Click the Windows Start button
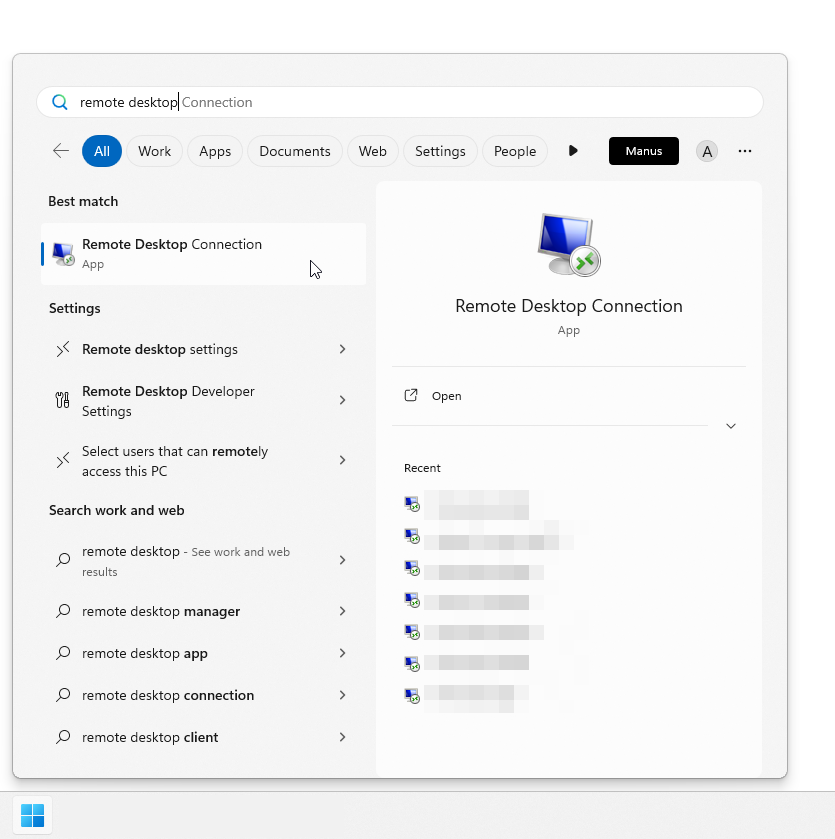The image size is (835, 839). point(32,815)
